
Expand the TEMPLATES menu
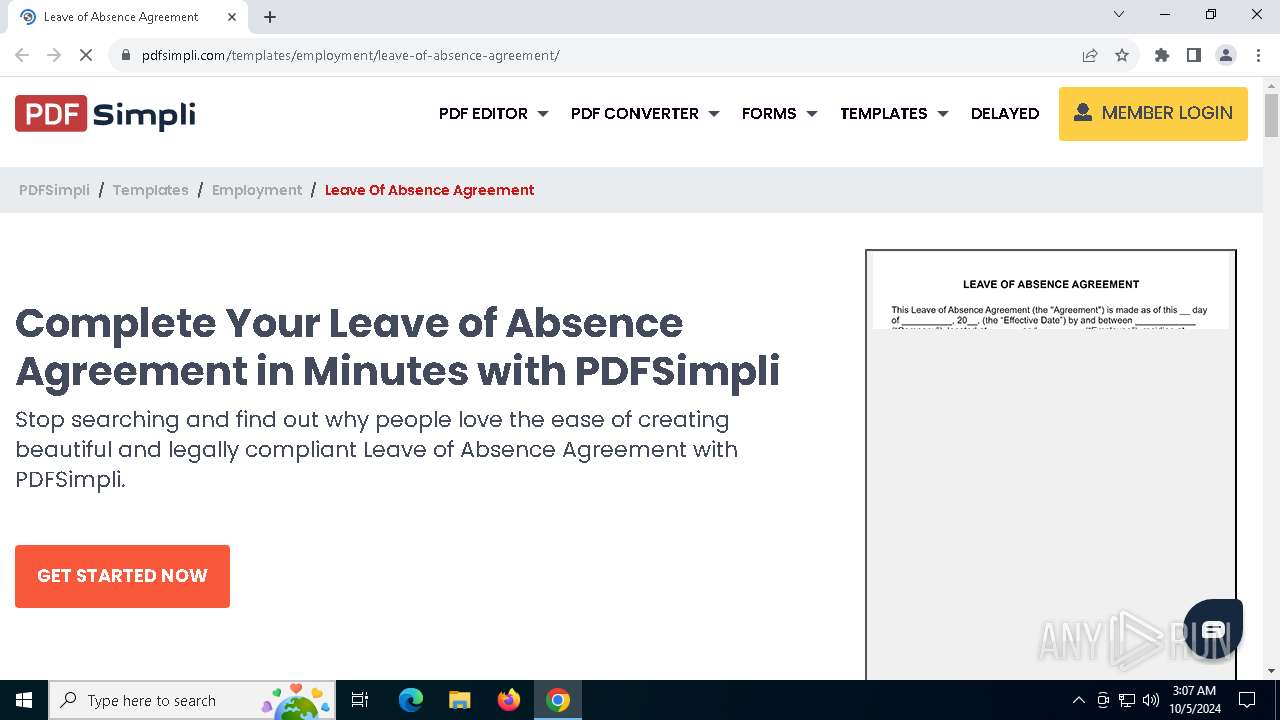(894, 114)
